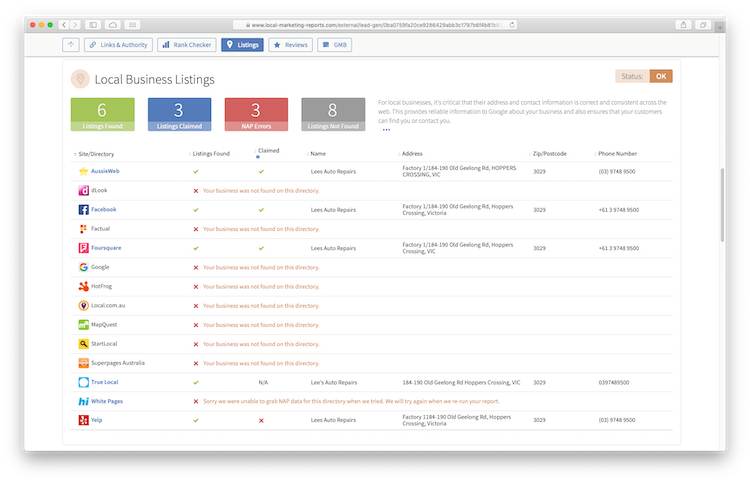Click the Facebook logo icon

(83, 209)
